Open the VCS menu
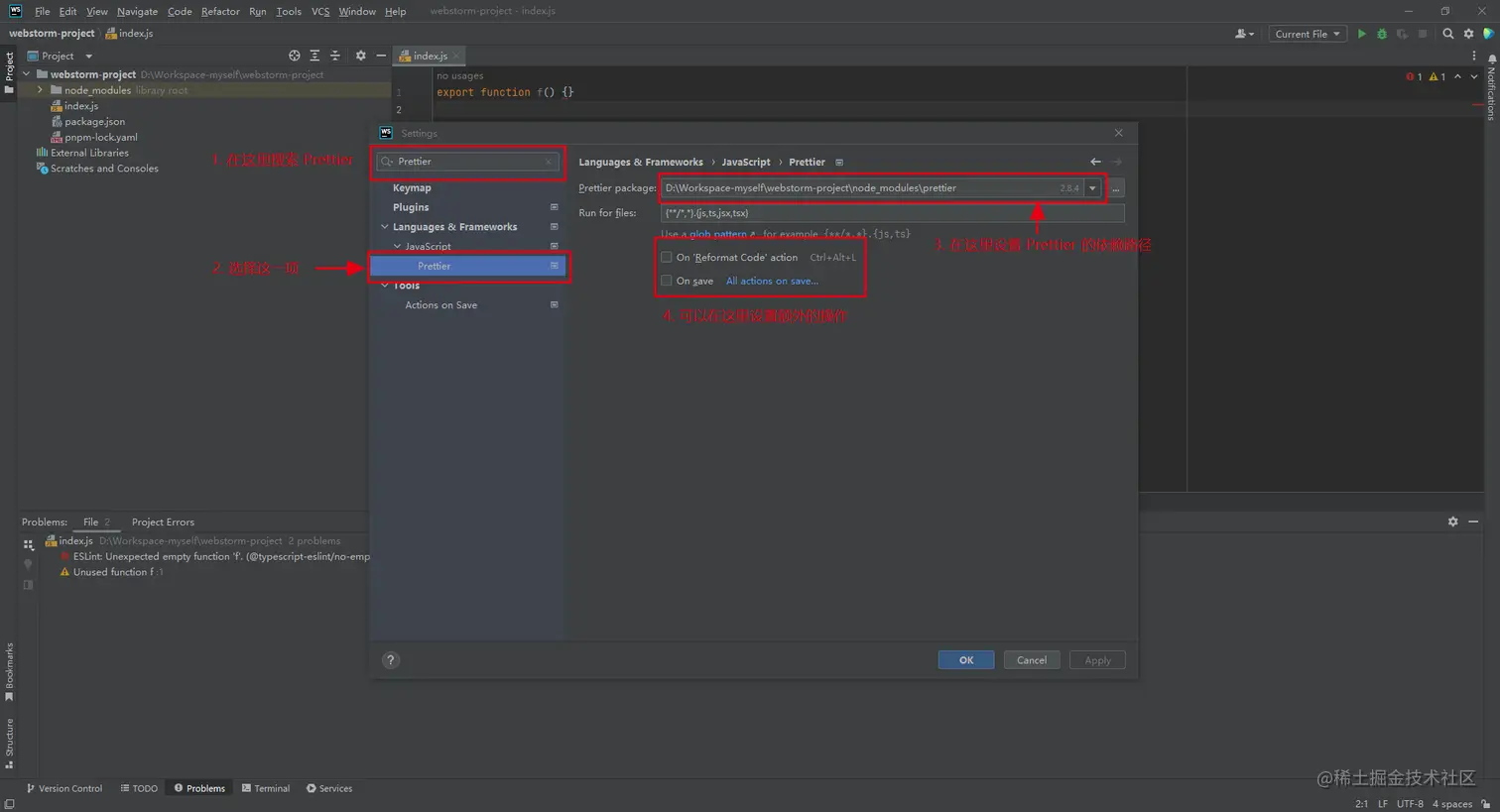The image size is (1500, 812). 320,11
